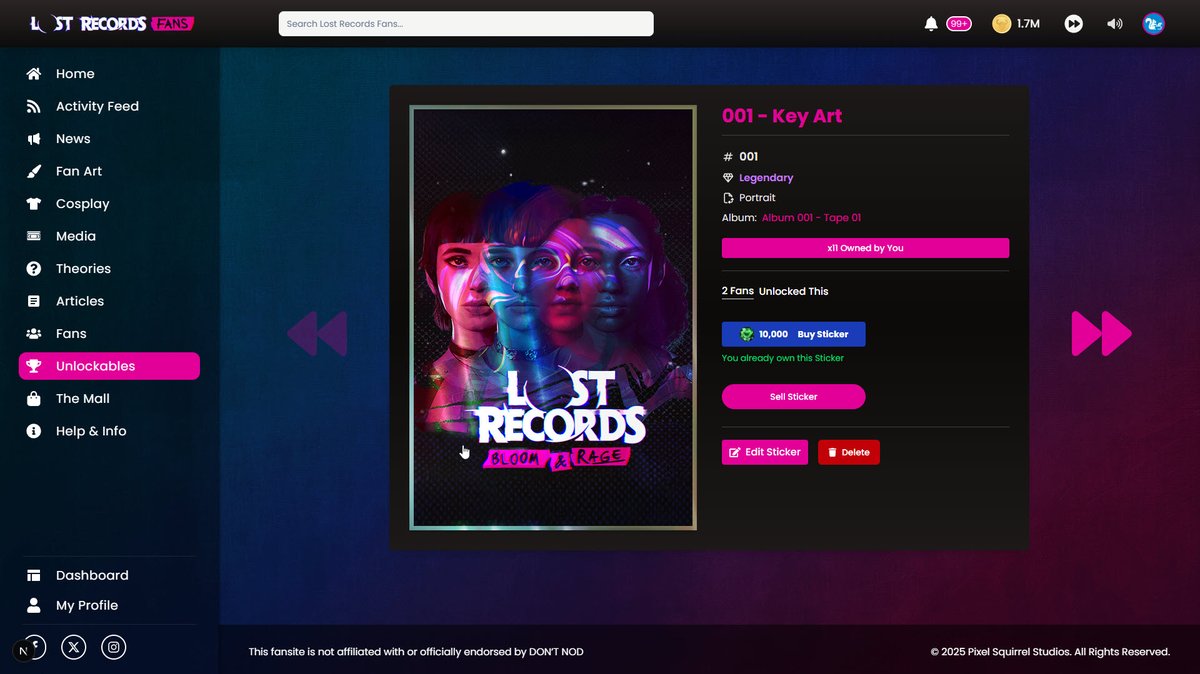The height and width of the screenshot is (674, 1200).
Task: Click the Portrait orientation label
Action: (757, 198)
